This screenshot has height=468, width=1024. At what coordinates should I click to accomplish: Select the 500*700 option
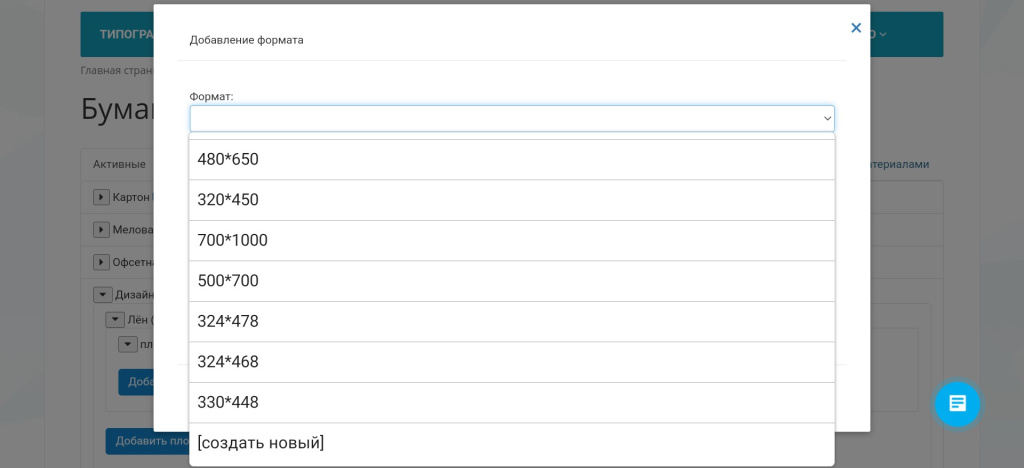[511, 281]
